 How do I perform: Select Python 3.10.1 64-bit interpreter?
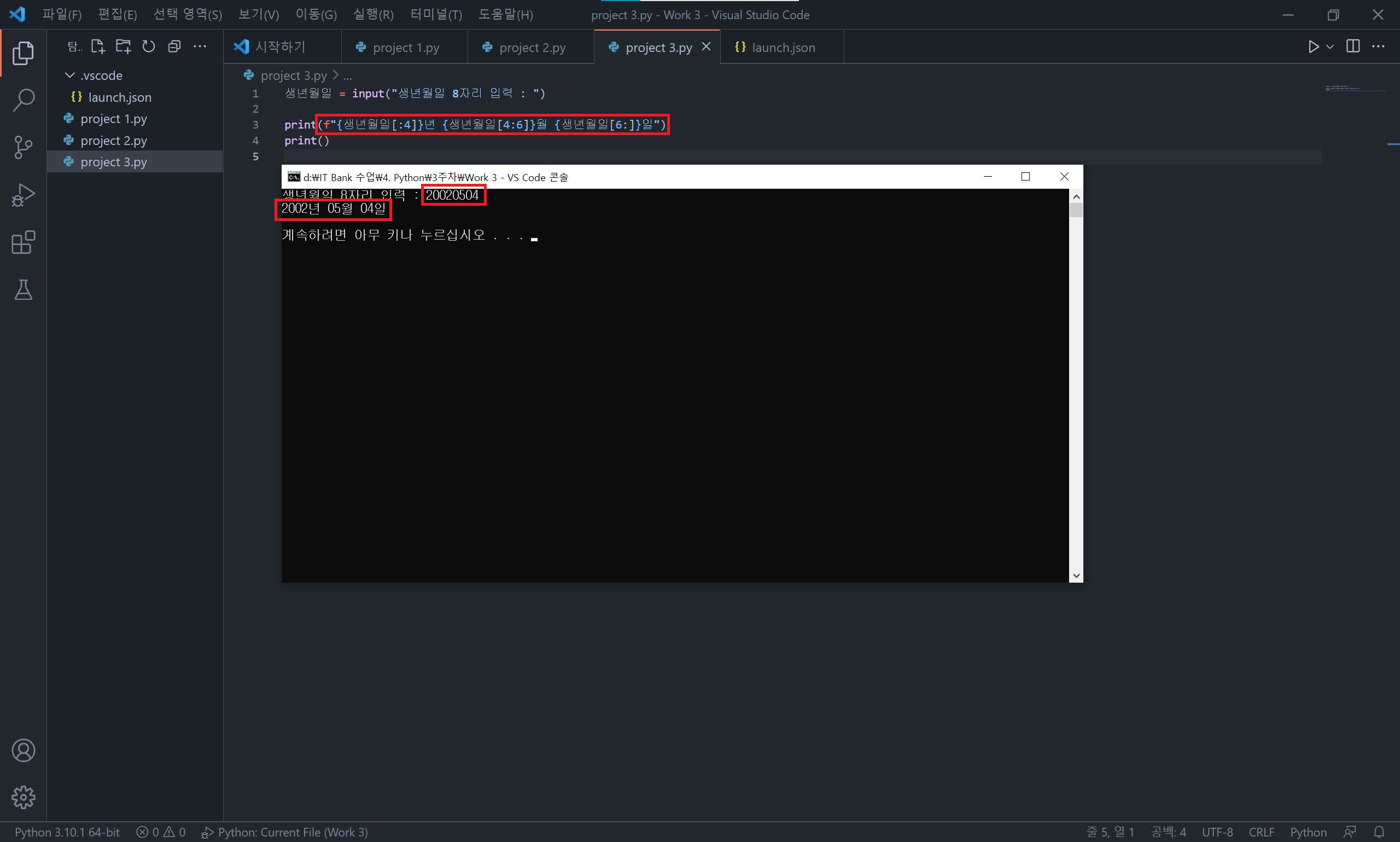[67, 832]
